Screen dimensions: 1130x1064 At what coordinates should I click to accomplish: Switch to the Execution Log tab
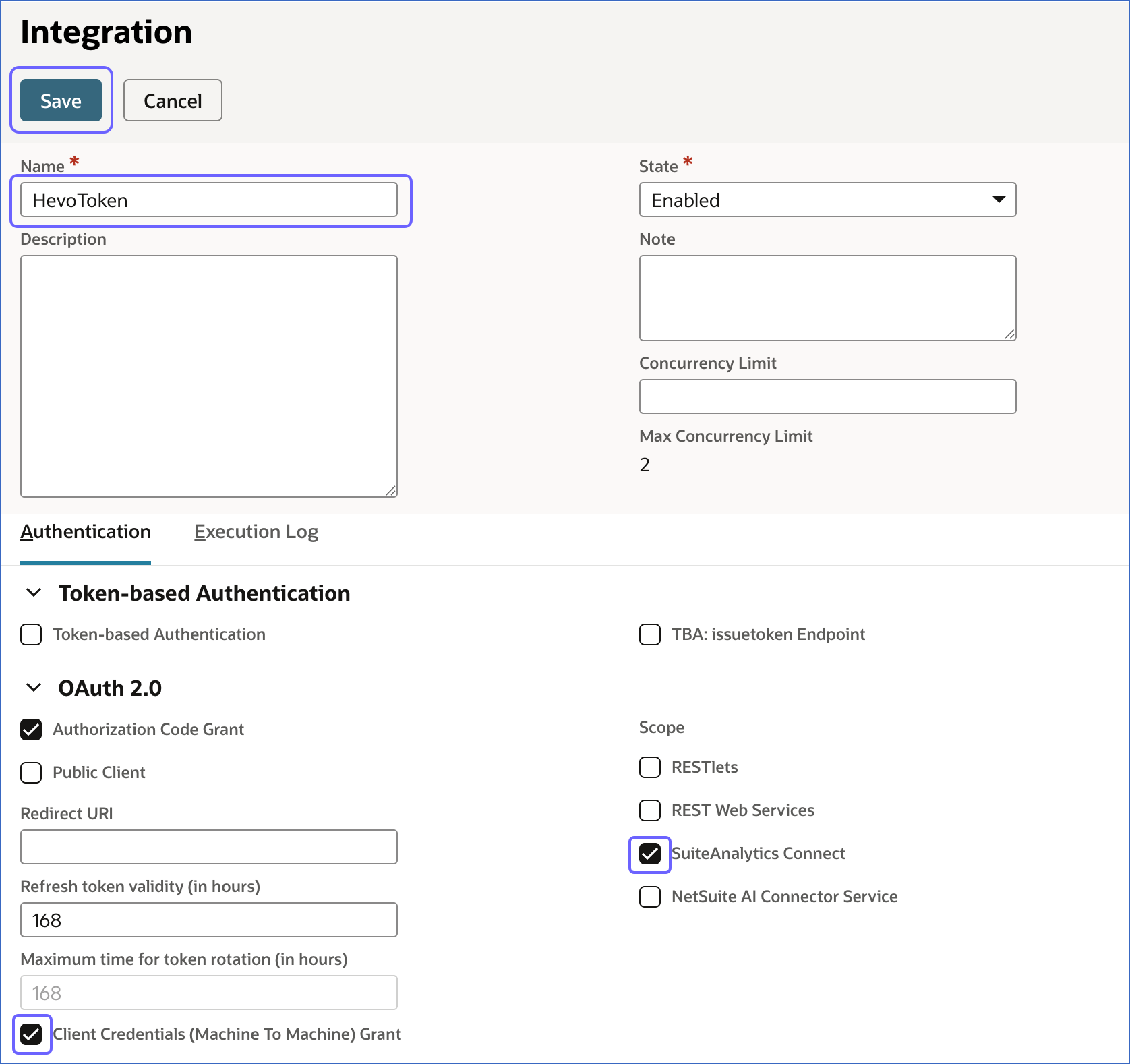click(256, 531)
